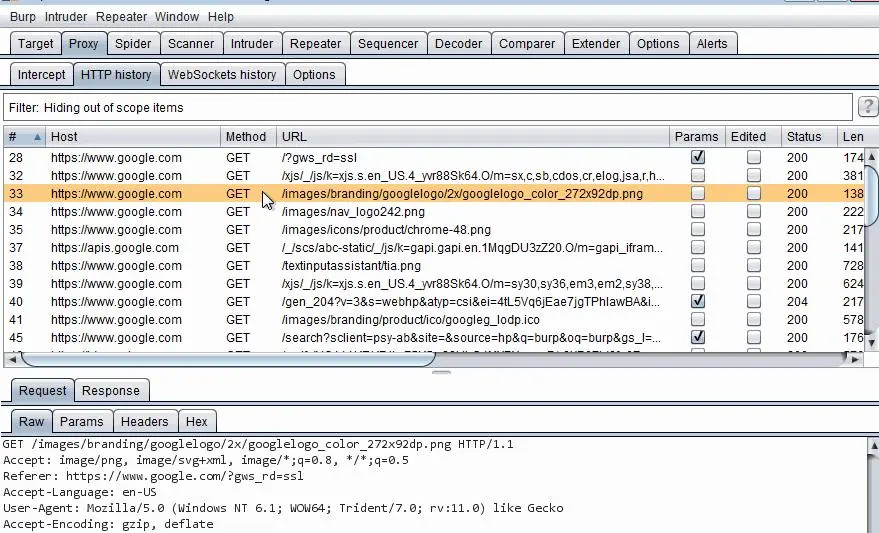879x533 pixels.
Task: Click the filter help question mark icon
Action: tap(868, 106)
